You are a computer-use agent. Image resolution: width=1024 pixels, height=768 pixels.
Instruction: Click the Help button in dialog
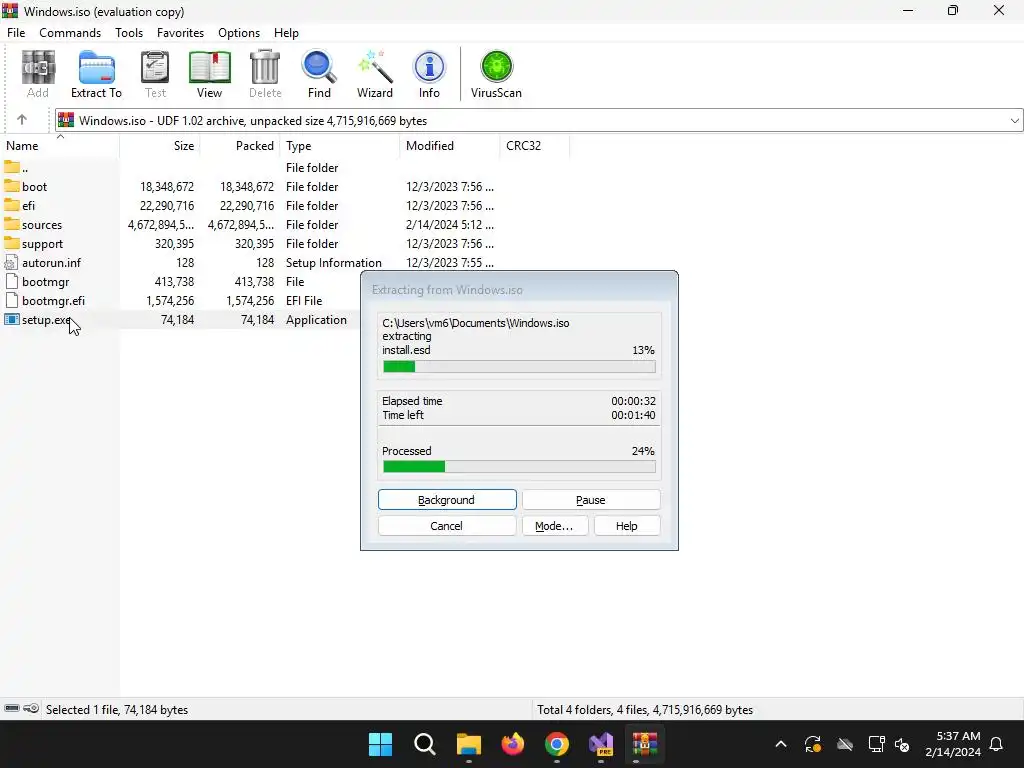pos(627,526)
